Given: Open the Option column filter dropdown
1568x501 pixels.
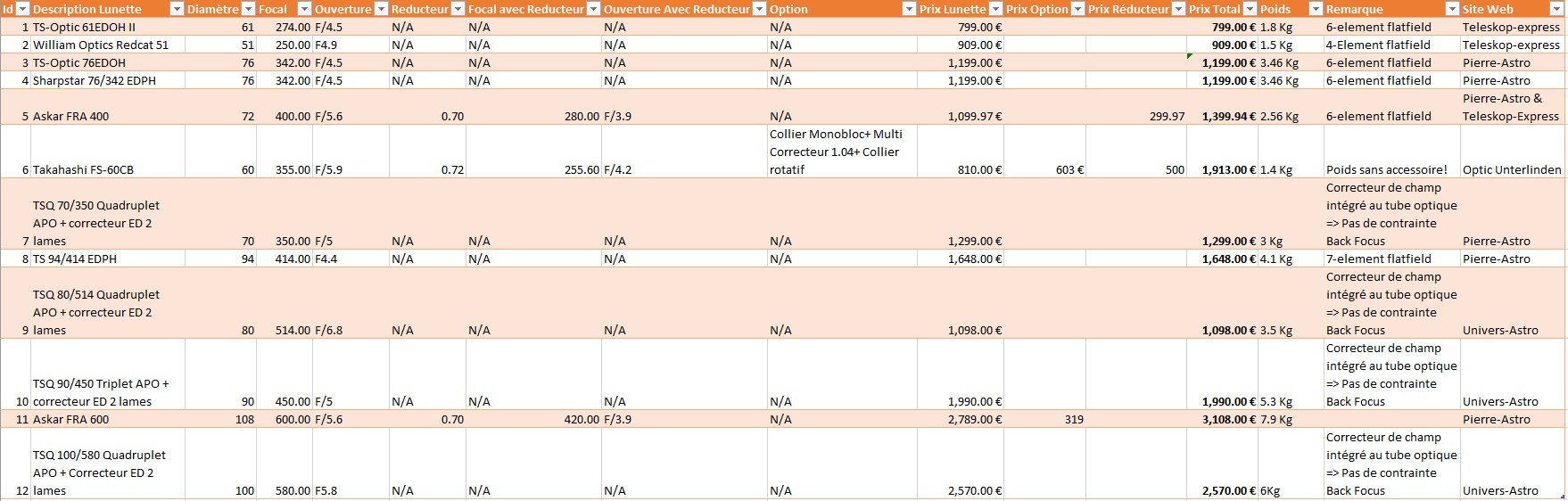Looking at the screenshot, I should point(909,9).
